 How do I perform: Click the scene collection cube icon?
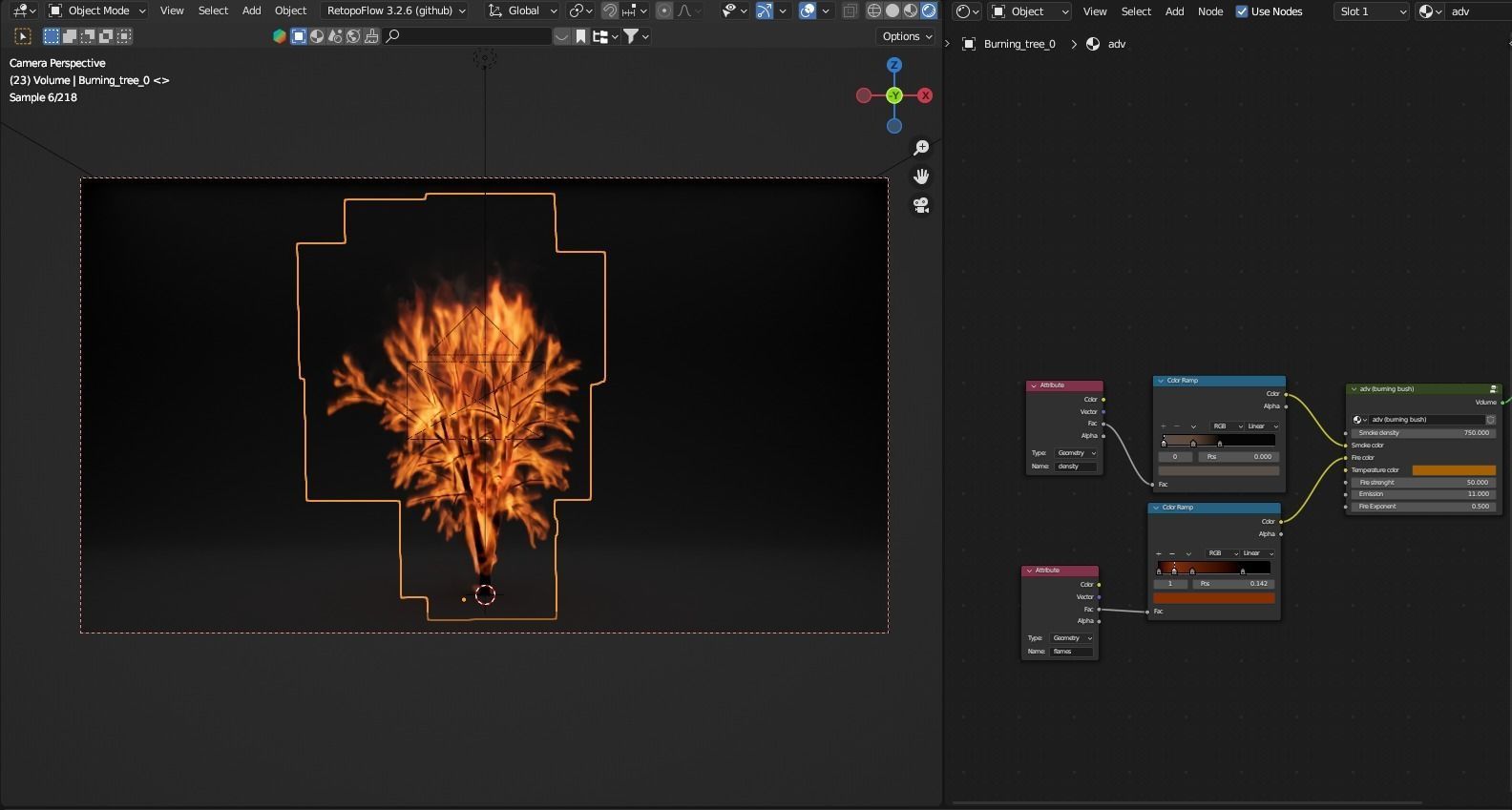pyautogui.click(x=280, y=36)
